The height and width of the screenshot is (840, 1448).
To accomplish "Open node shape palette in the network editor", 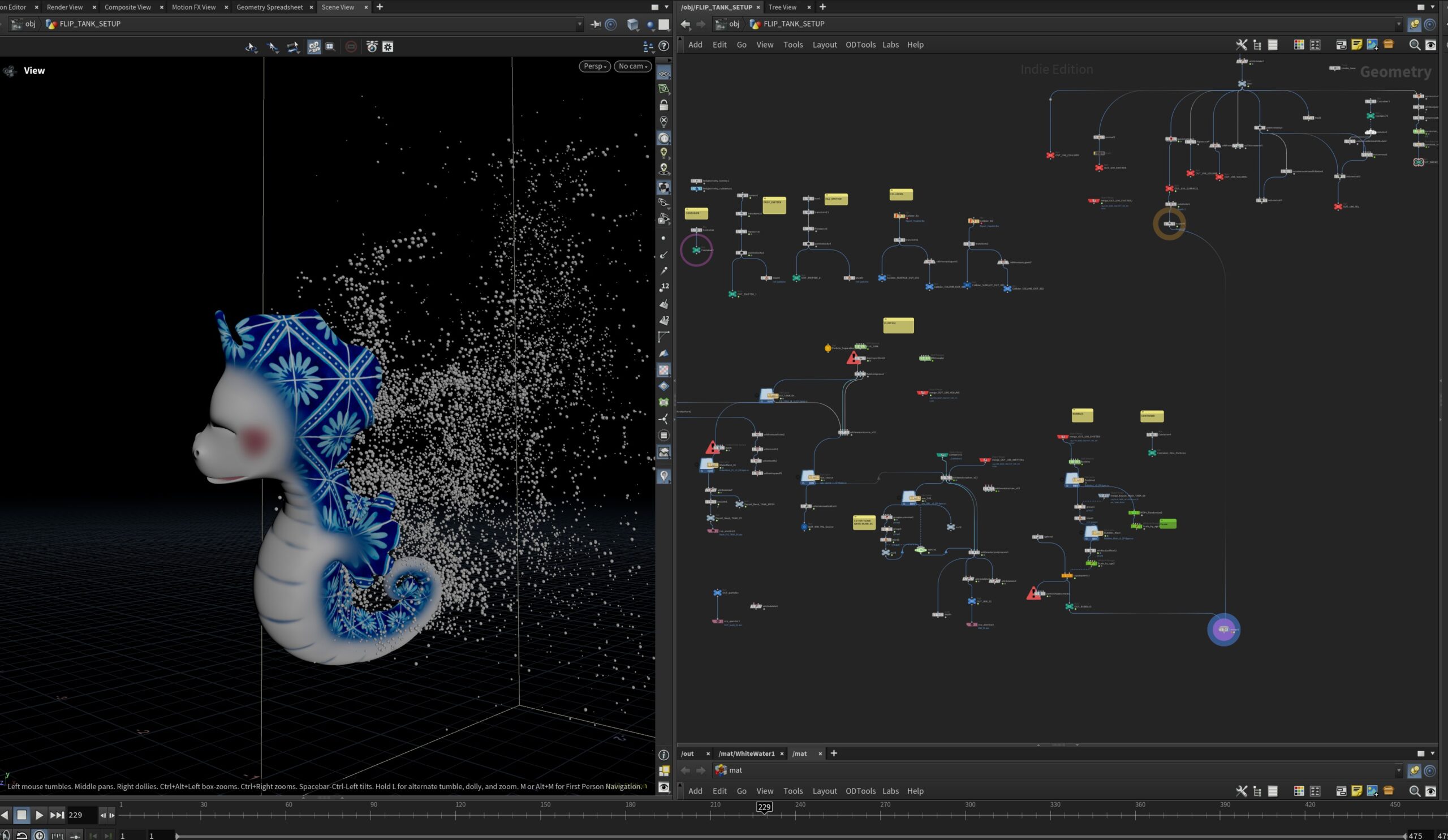I will 1315,45.
